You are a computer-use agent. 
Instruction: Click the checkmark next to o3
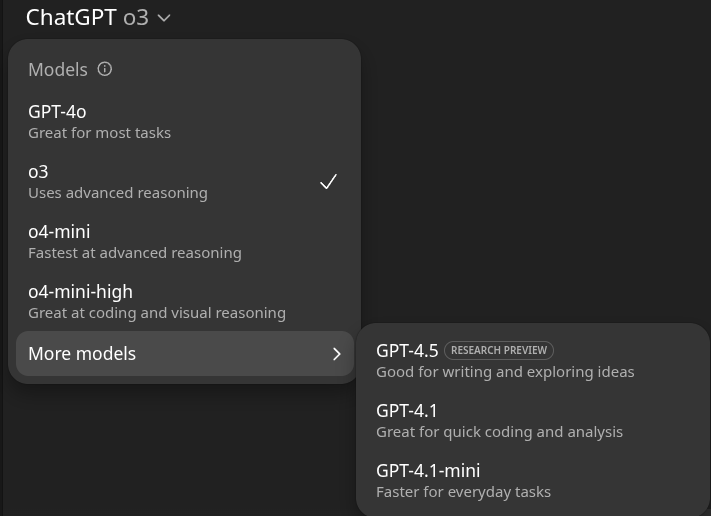328,182
